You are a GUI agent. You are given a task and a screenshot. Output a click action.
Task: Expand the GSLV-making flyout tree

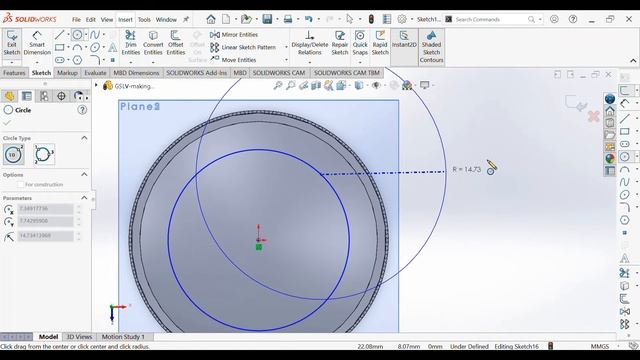pyautogui.click(x=96, y=86)
